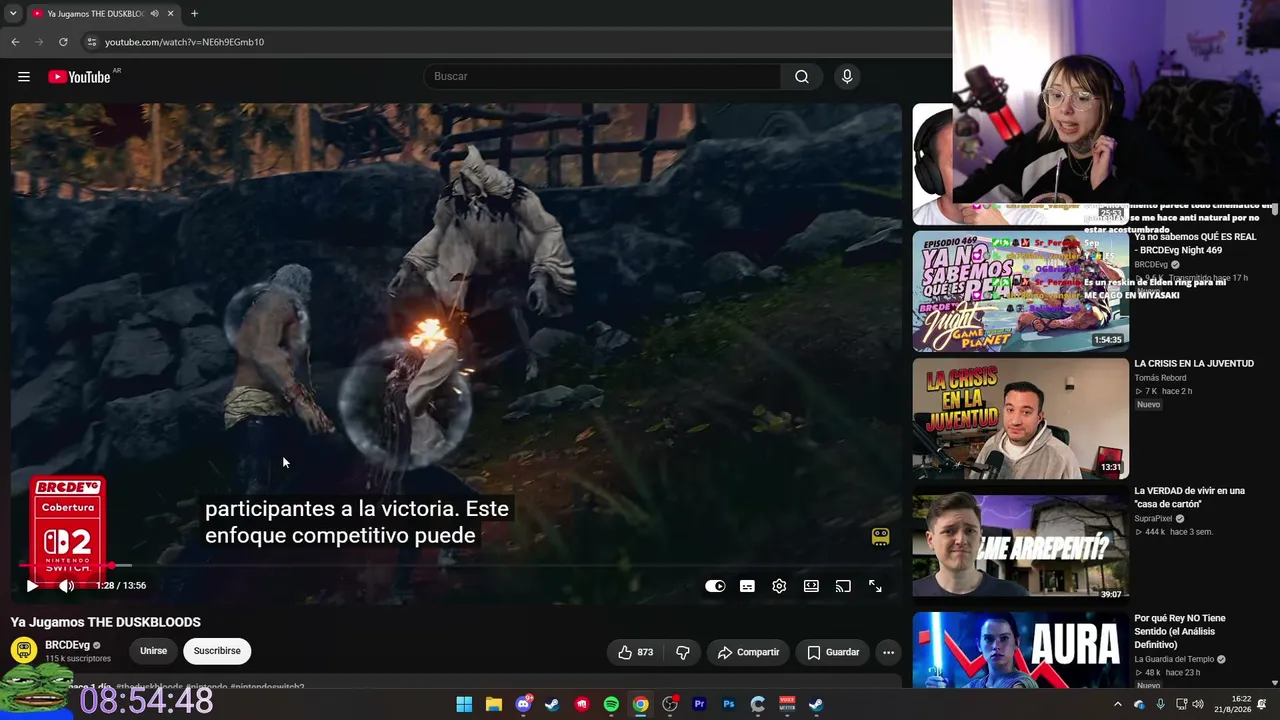The height and width of the screenshot is (720, 1280).
Task: Open a new browser tab
Action: pyautogui.click(x=194, y=13)
